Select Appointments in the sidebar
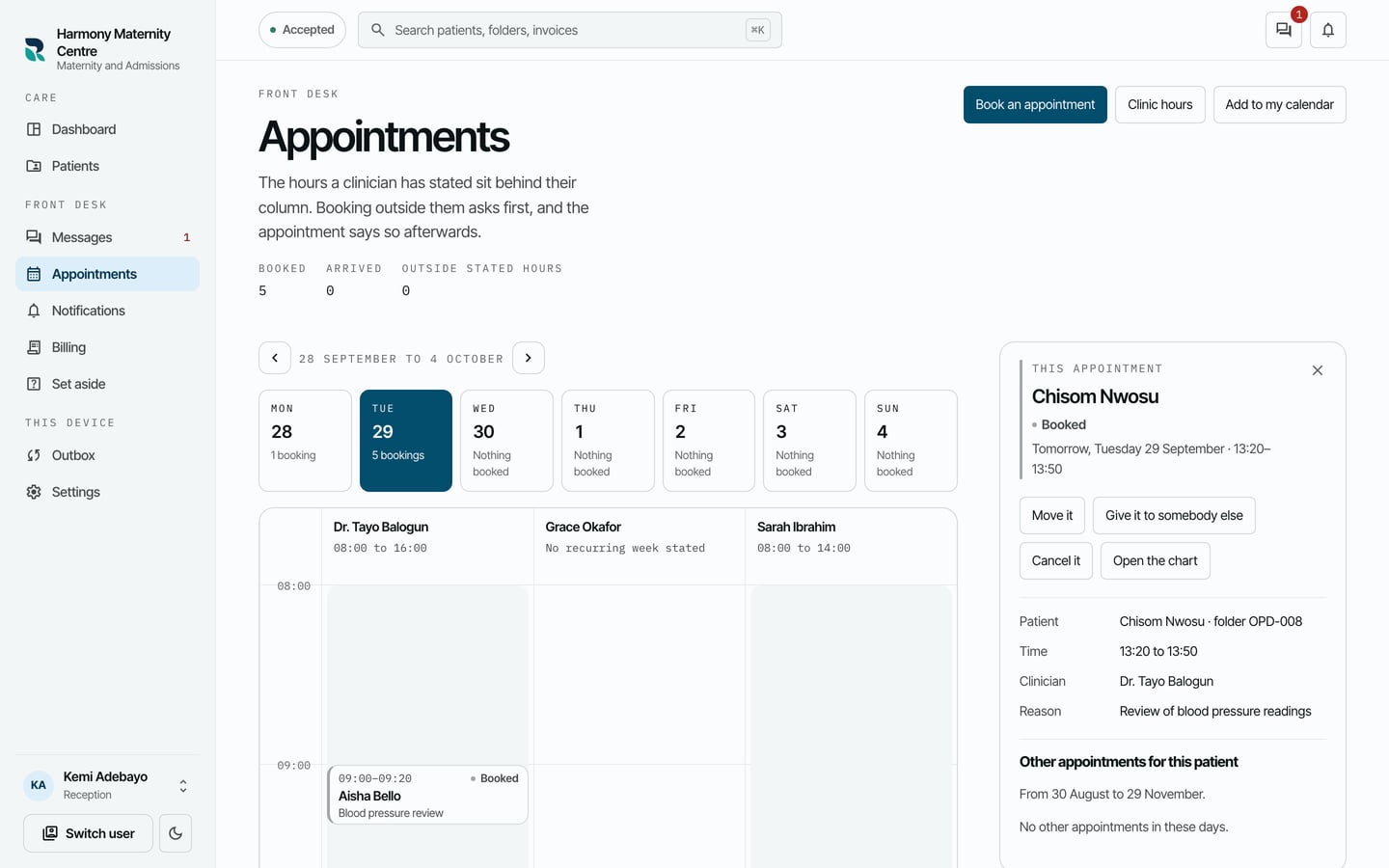The height and width of the screenshot is (868, 1389). point(107,274)
